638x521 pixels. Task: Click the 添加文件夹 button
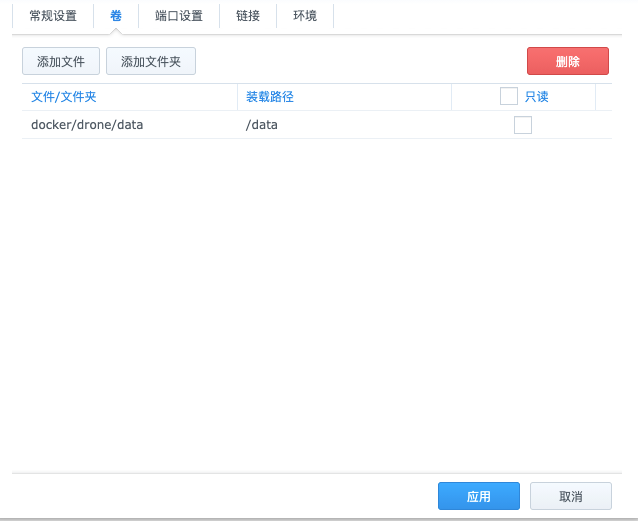coord(151,61)
